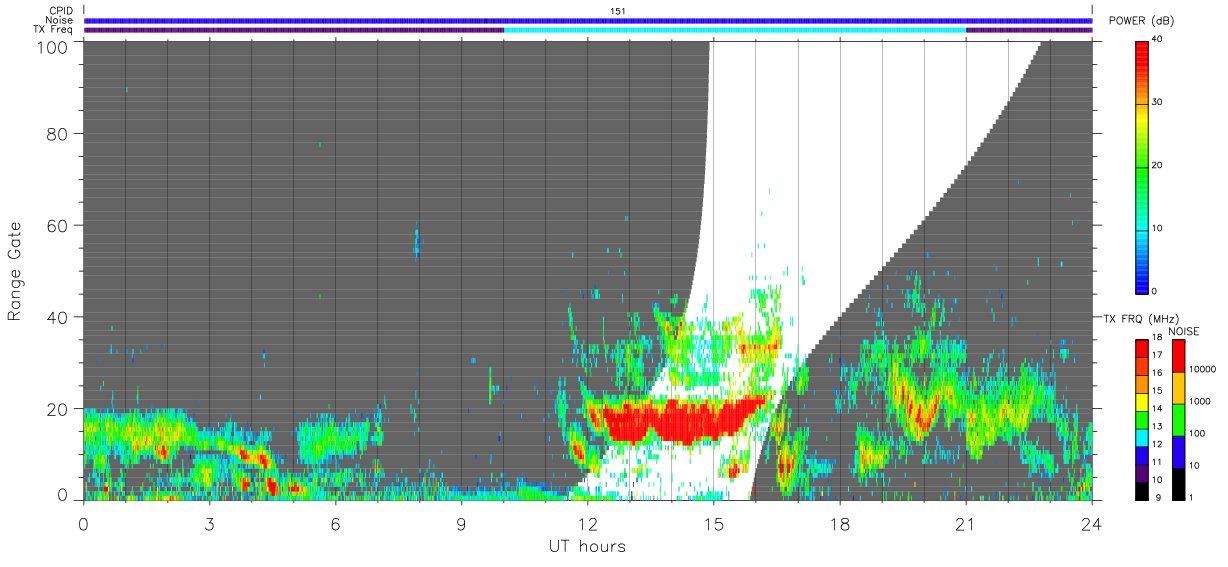Click the NOISE legend title
The width and height of the screenshot is (1228, 567).
[x=1183, y=331]
